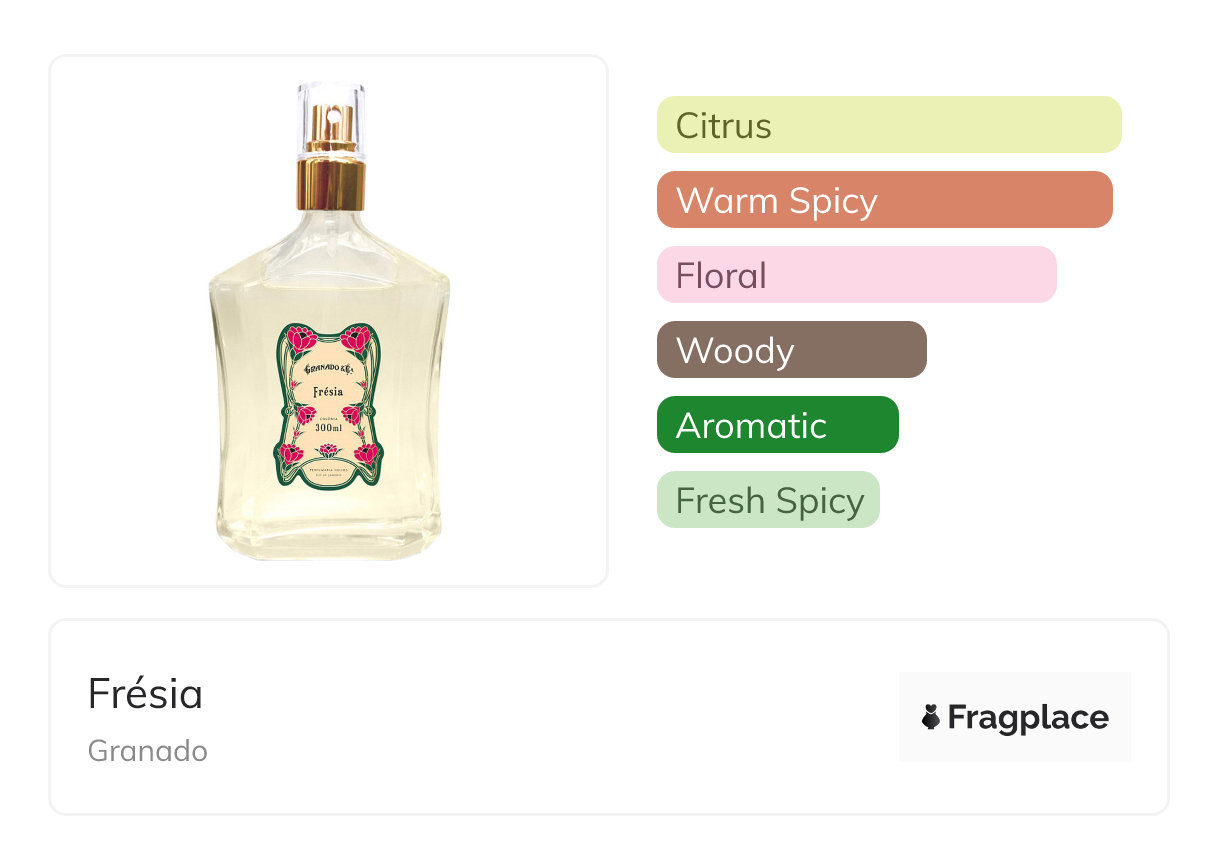The image size is (1218, 864).
Task: Click the Fragplace bottle logo icon
Action: tap(931, 717)
